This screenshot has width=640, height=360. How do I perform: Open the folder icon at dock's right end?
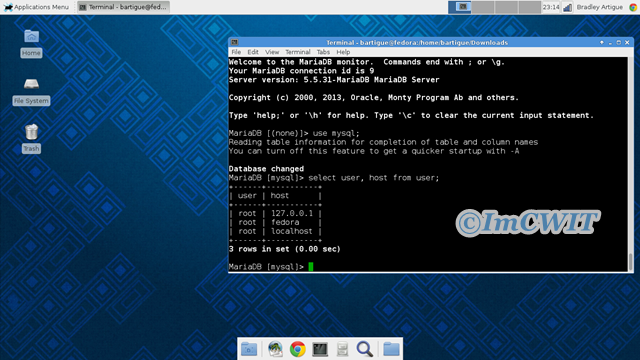[x=391, y=349]
